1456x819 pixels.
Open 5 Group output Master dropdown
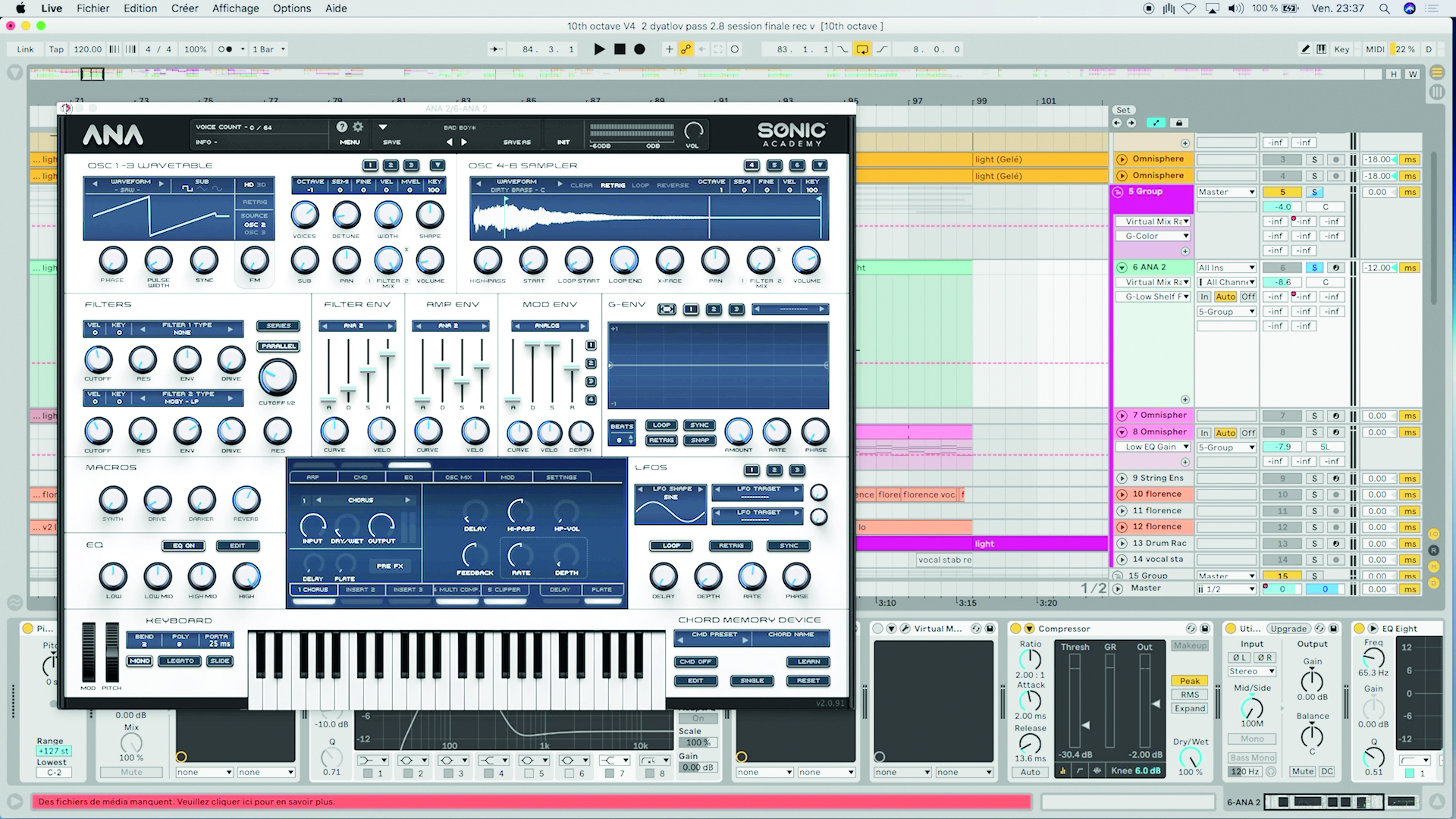point(1226,192)
